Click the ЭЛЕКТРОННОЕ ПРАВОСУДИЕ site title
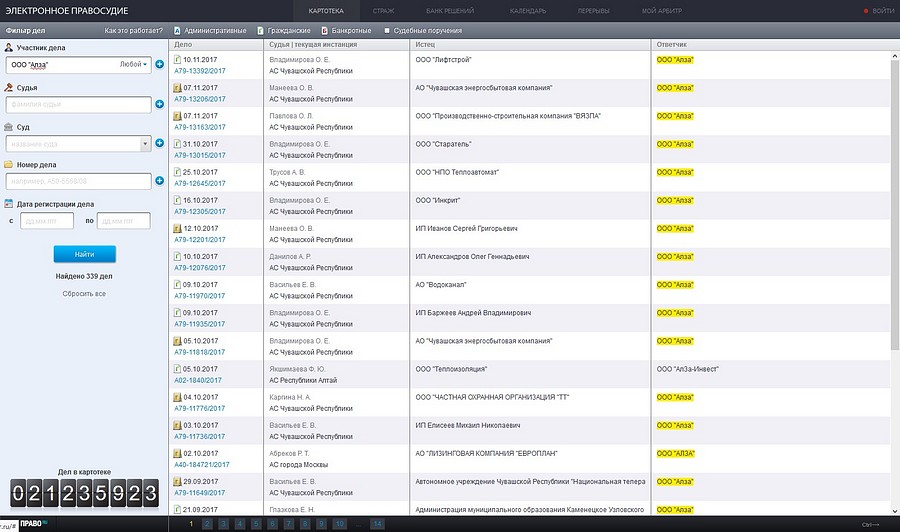The width and height of the screenshot is (900, 532). pos(67,11)
